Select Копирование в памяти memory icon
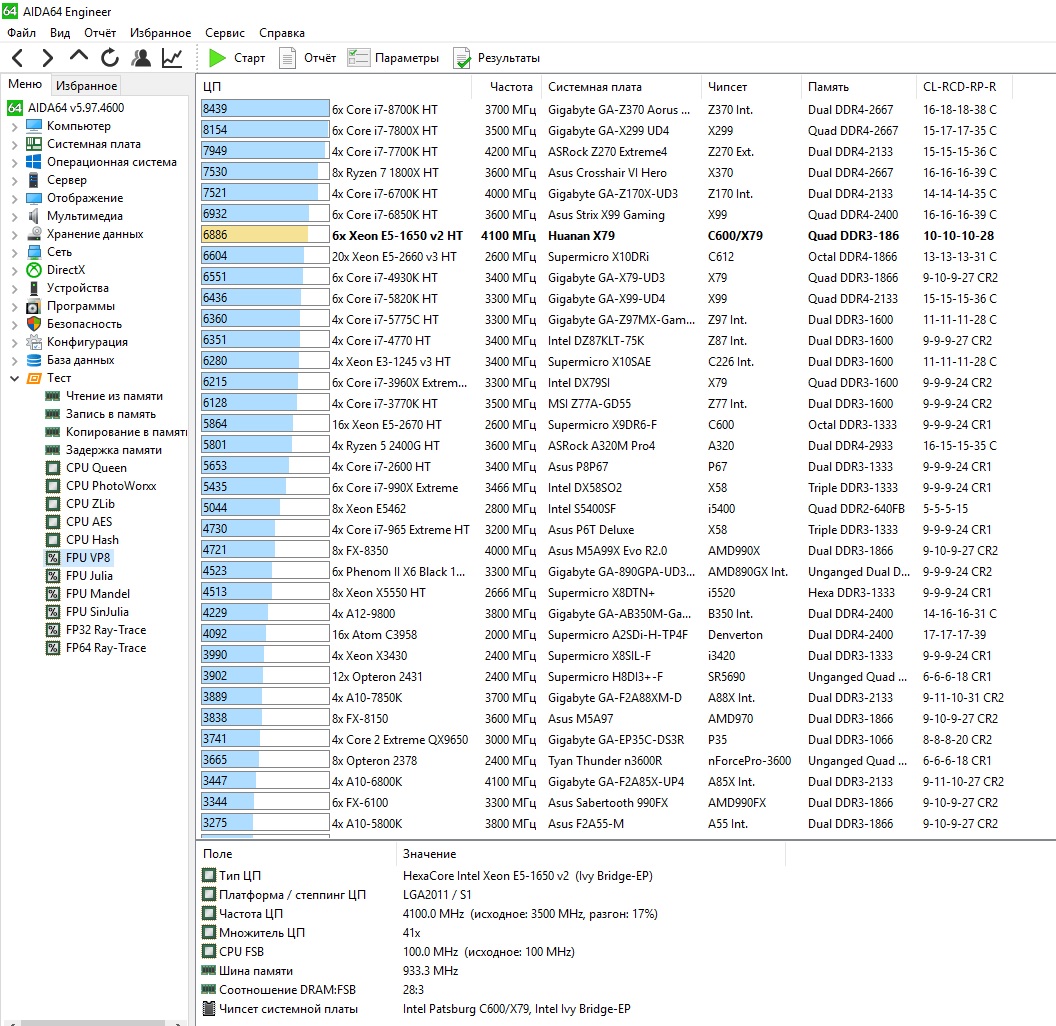Viewport: 1056px width, 1026px height. 53,432
